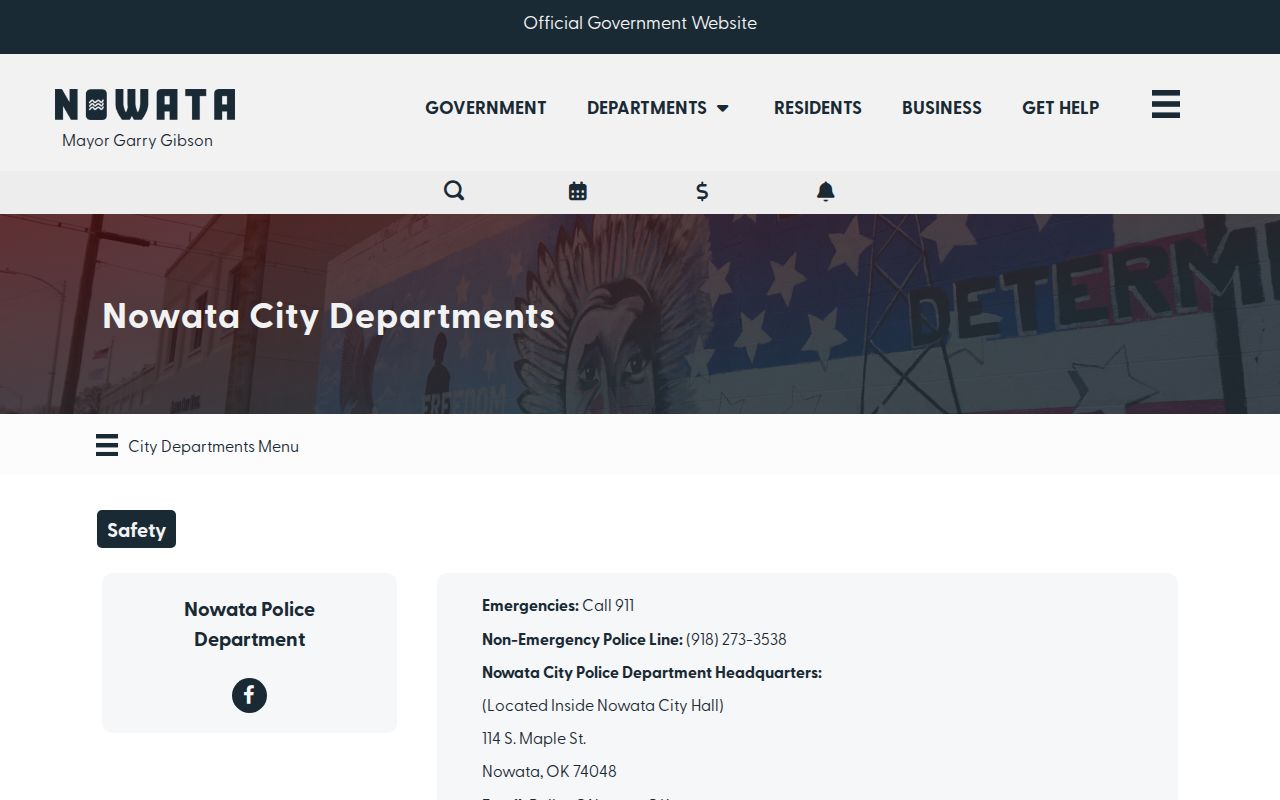Click Nowata City Police Department Headquarters label

(652, 673)
